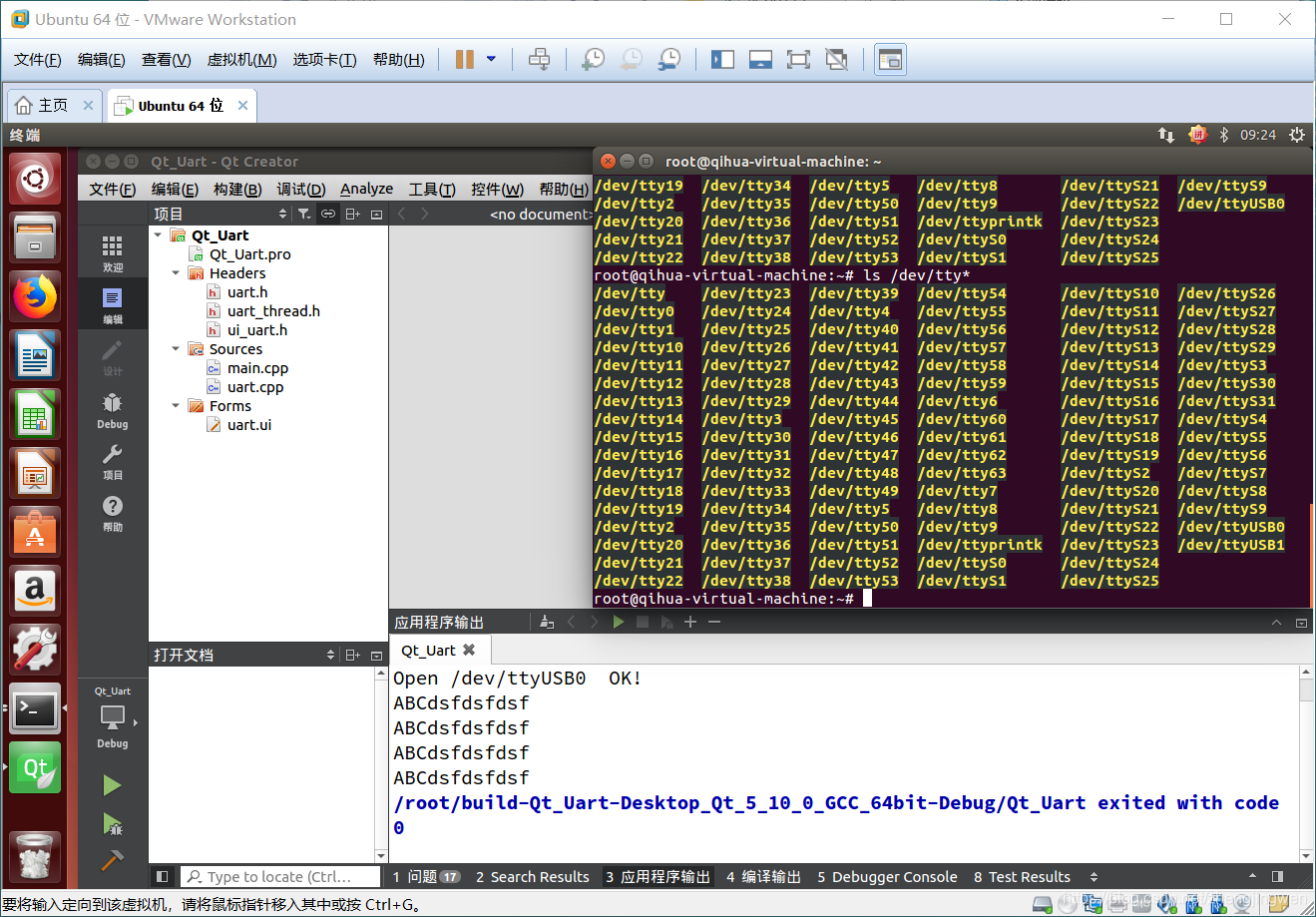Re-run application from output pane play icon
This screenshot has height=917, width=1316.
[x=619, y=622]
